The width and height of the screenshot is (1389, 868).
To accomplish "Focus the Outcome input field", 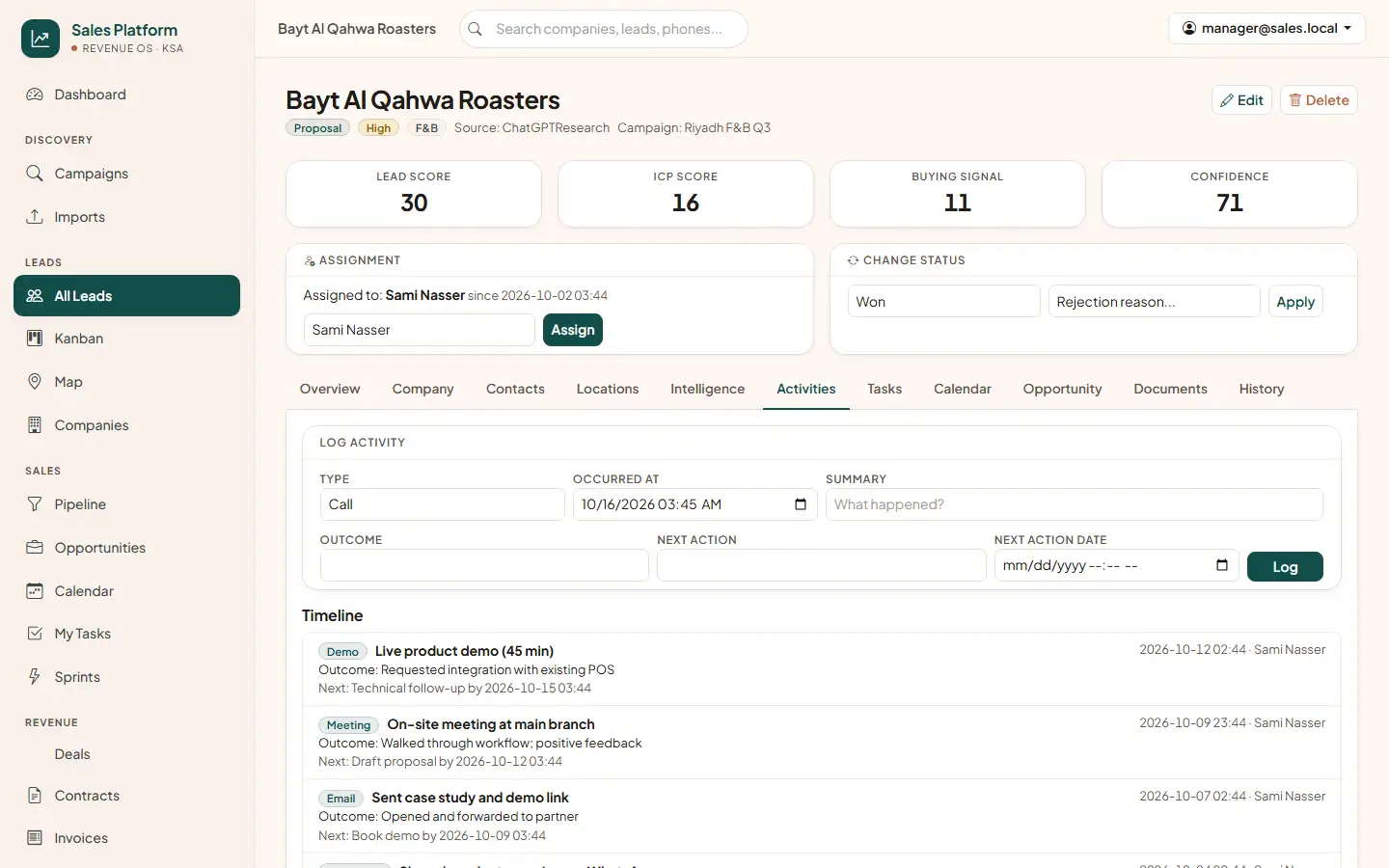I will pos(484,565).
